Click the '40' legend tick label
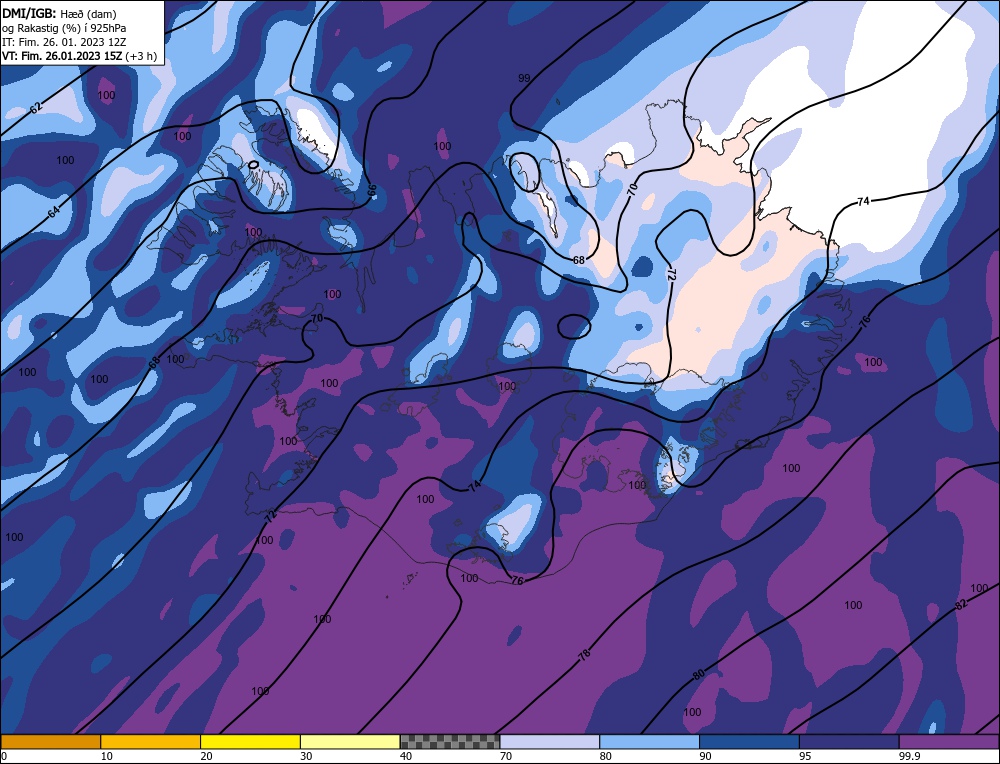 [x=406, y=756]
